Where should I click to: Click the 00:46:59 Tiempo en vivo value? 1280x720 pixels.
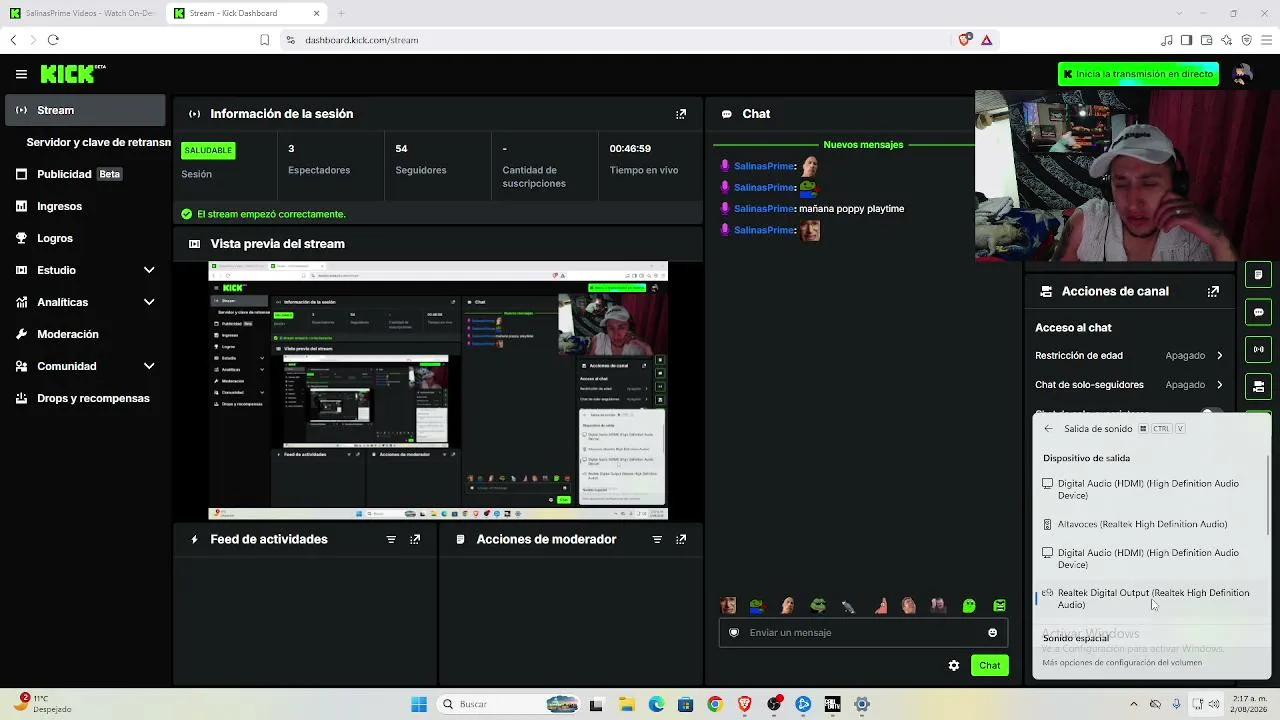click(630, 148)
